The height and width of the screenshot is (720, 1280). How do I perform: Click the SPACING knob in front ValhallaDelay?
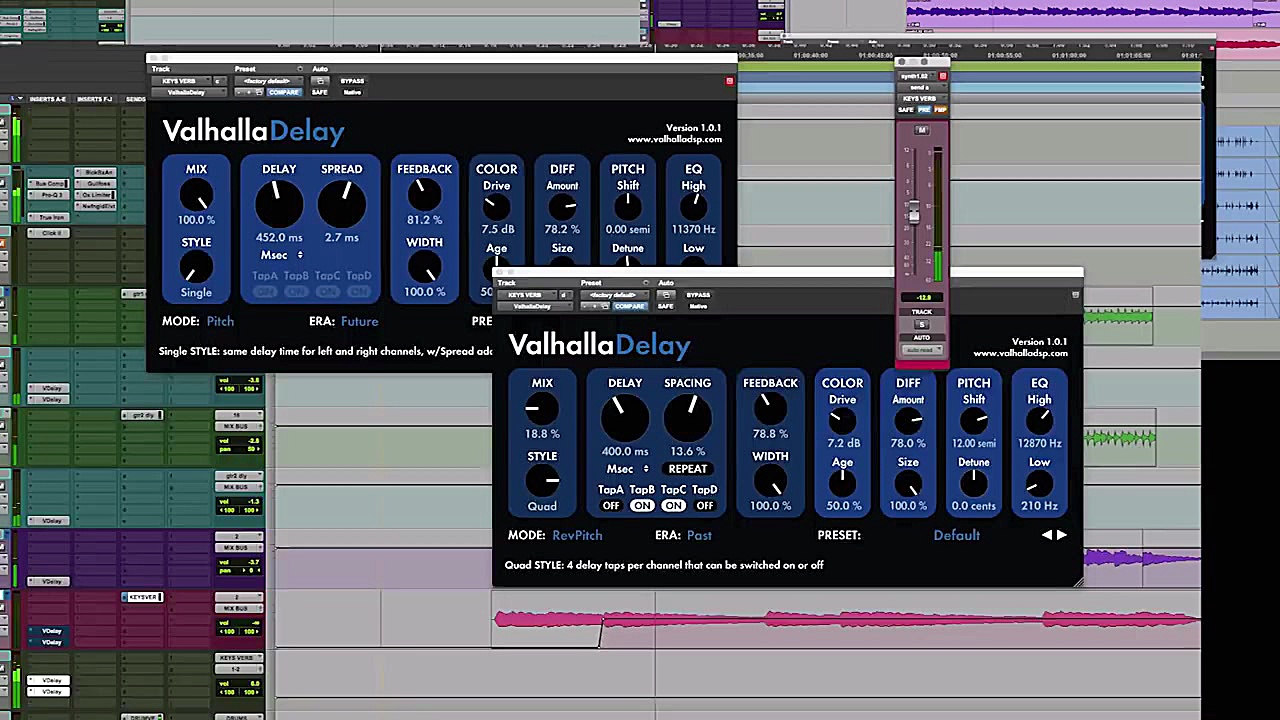[x=687, y=418]
